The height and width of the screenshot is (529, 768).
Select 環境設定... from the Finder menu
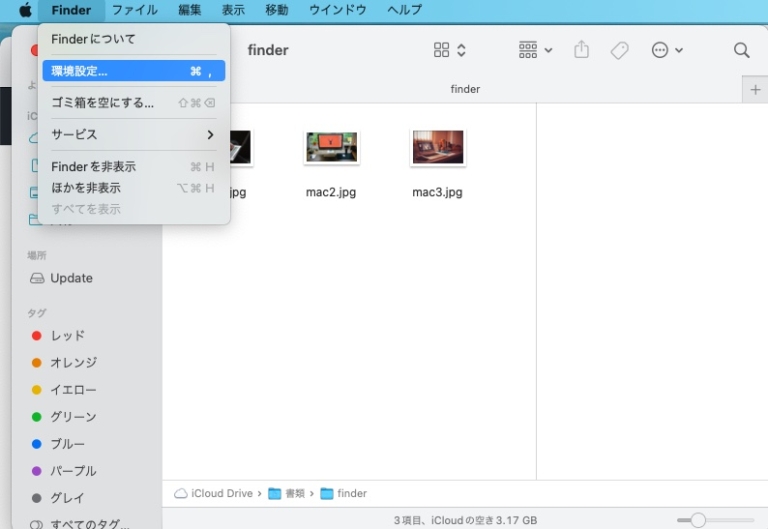click(x=132, y=71)
